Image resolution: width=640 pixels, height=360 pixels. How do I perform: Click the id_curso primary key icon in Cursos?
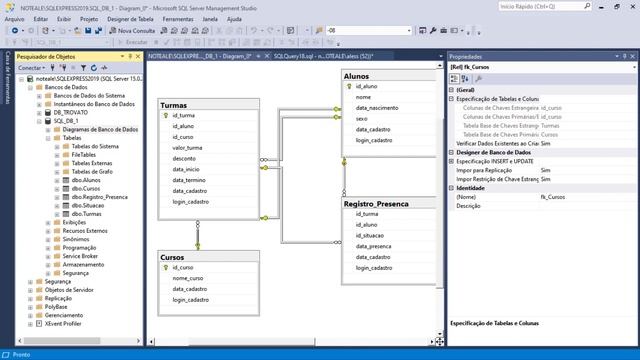[x=166, y=268]
